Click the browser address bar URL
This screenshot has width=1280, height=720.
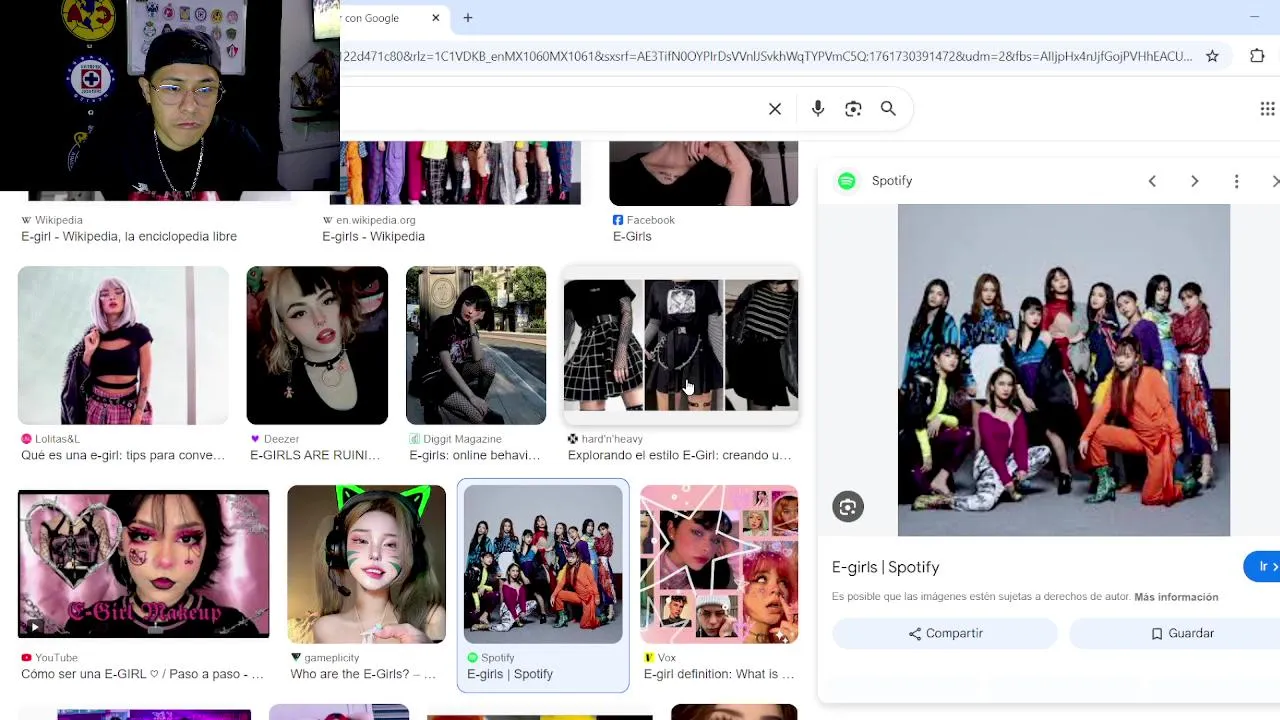[x=766, y=56]
